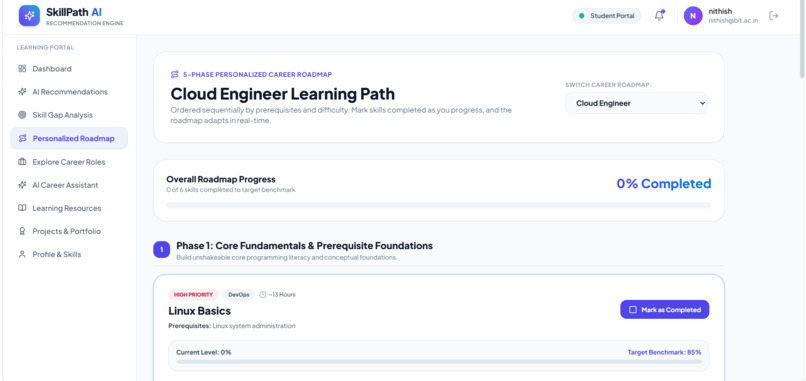Click the Phase 1 number badge

coord(161,249)
